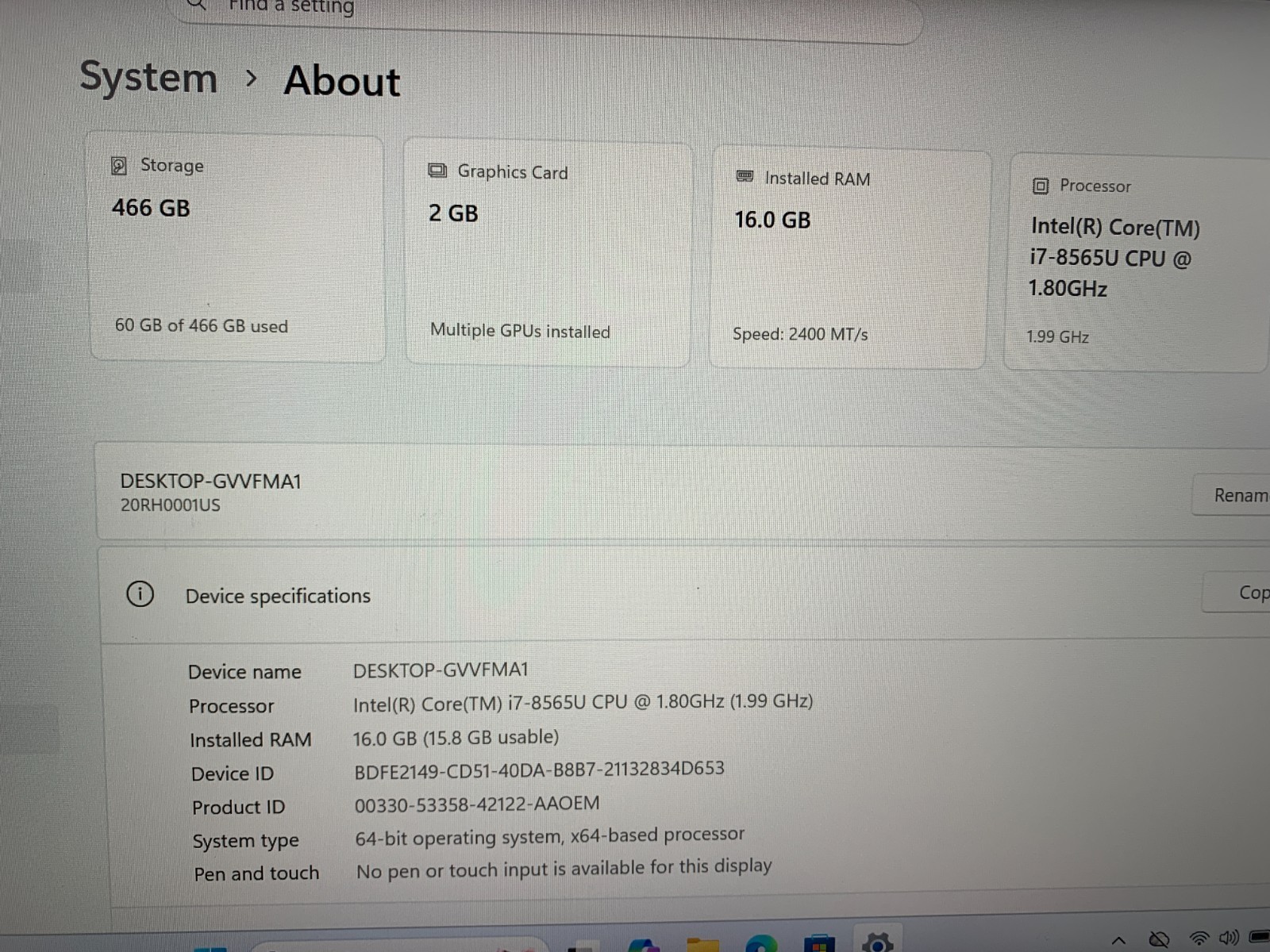Click the Graphics Card icon
The image size is (1270, 952).
(437, 171)
